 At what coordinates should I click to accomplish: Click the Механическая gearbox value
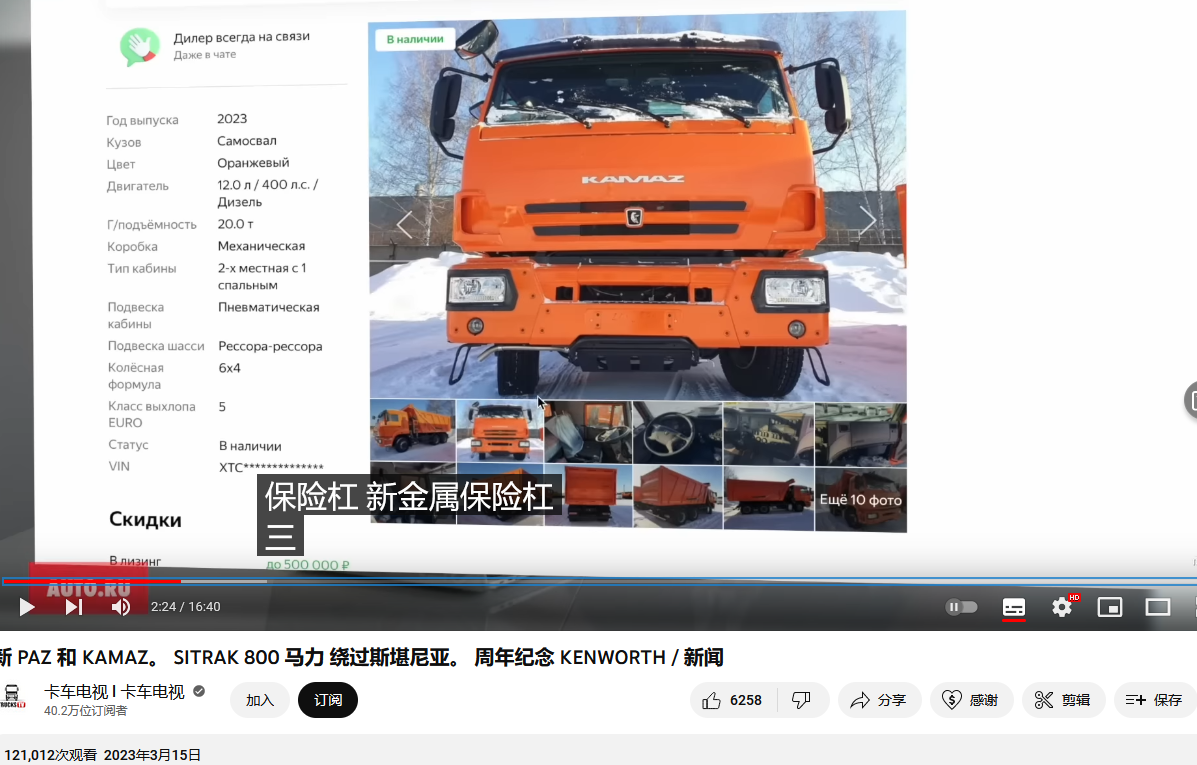point(261,246)
